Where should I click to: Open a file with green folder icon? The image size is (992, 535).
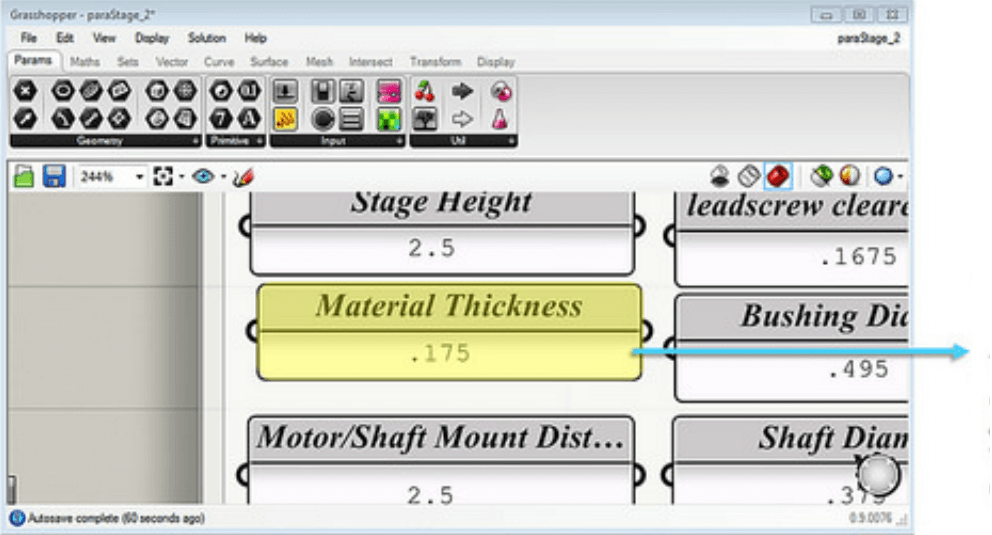pyautogui.click(x=24, y=176)
